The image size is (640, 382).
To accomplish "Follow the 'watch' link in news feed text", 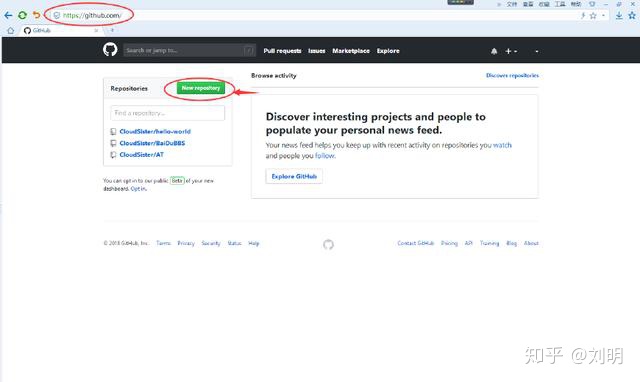I will coord(502,145).
